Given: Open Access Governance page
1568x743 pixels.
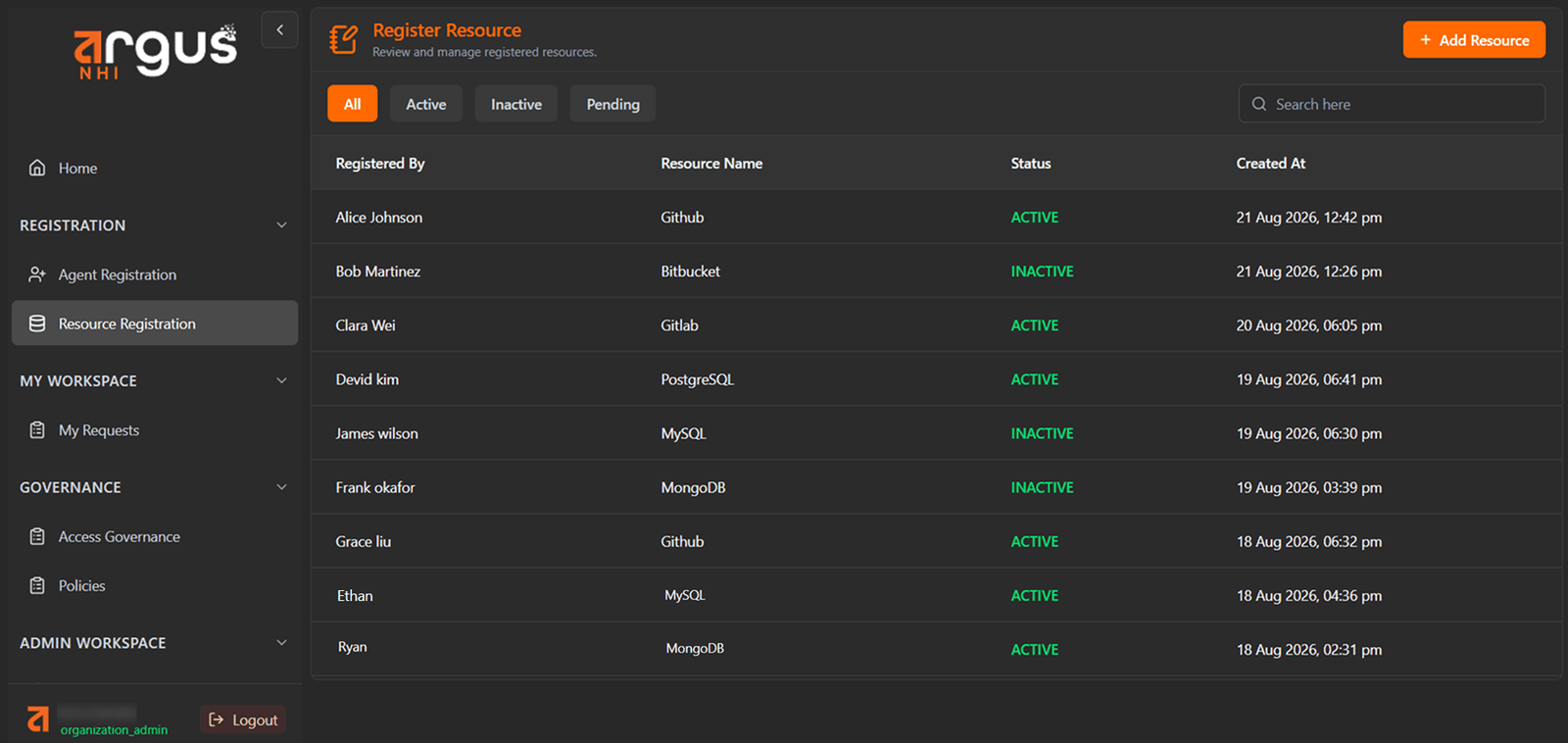Looking at the screenshot, I should point(155,536).
